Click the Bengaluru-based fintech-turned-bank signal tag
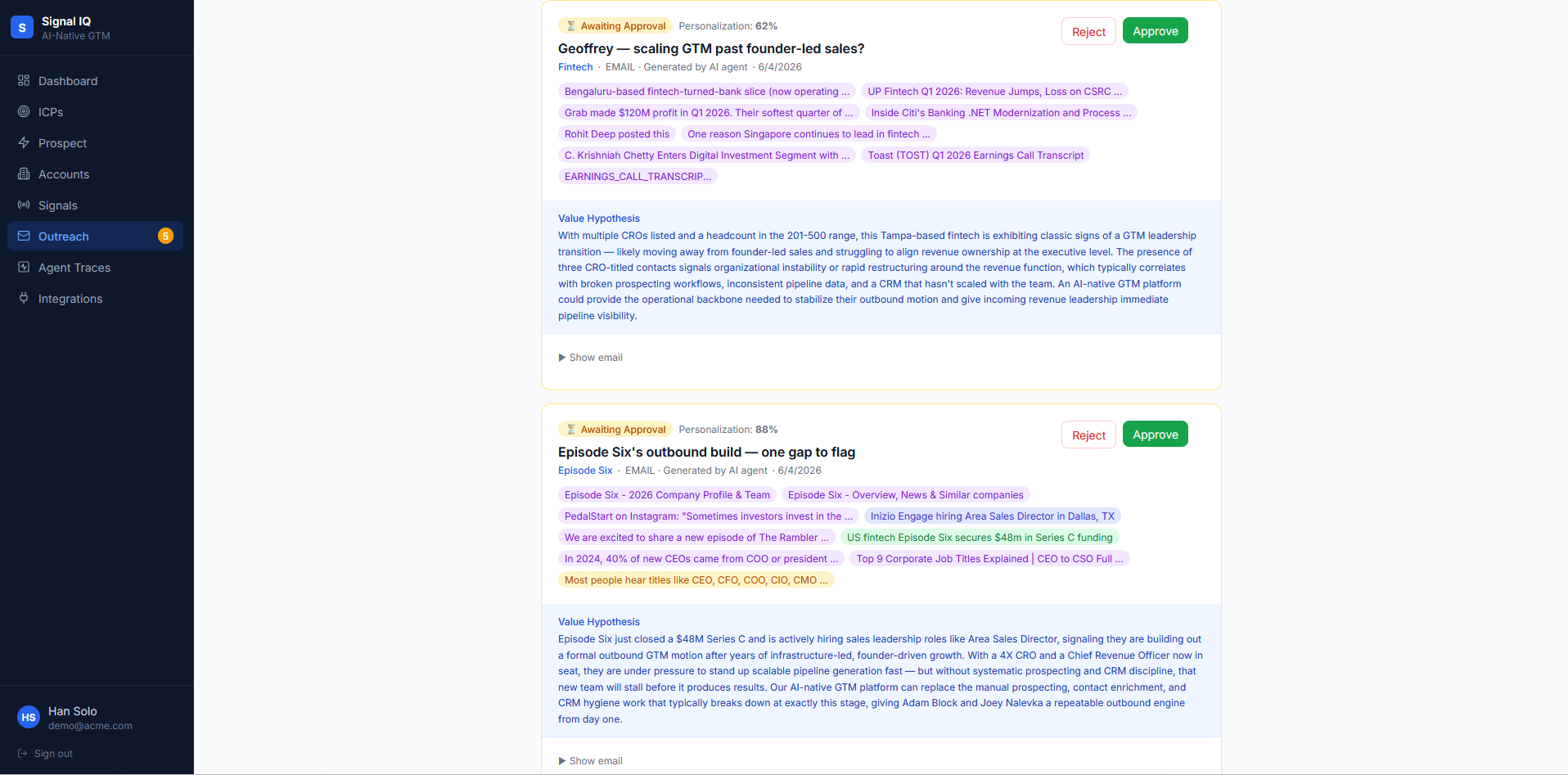The height and width of the screenshot is (775, 1568). pos(707,91)
